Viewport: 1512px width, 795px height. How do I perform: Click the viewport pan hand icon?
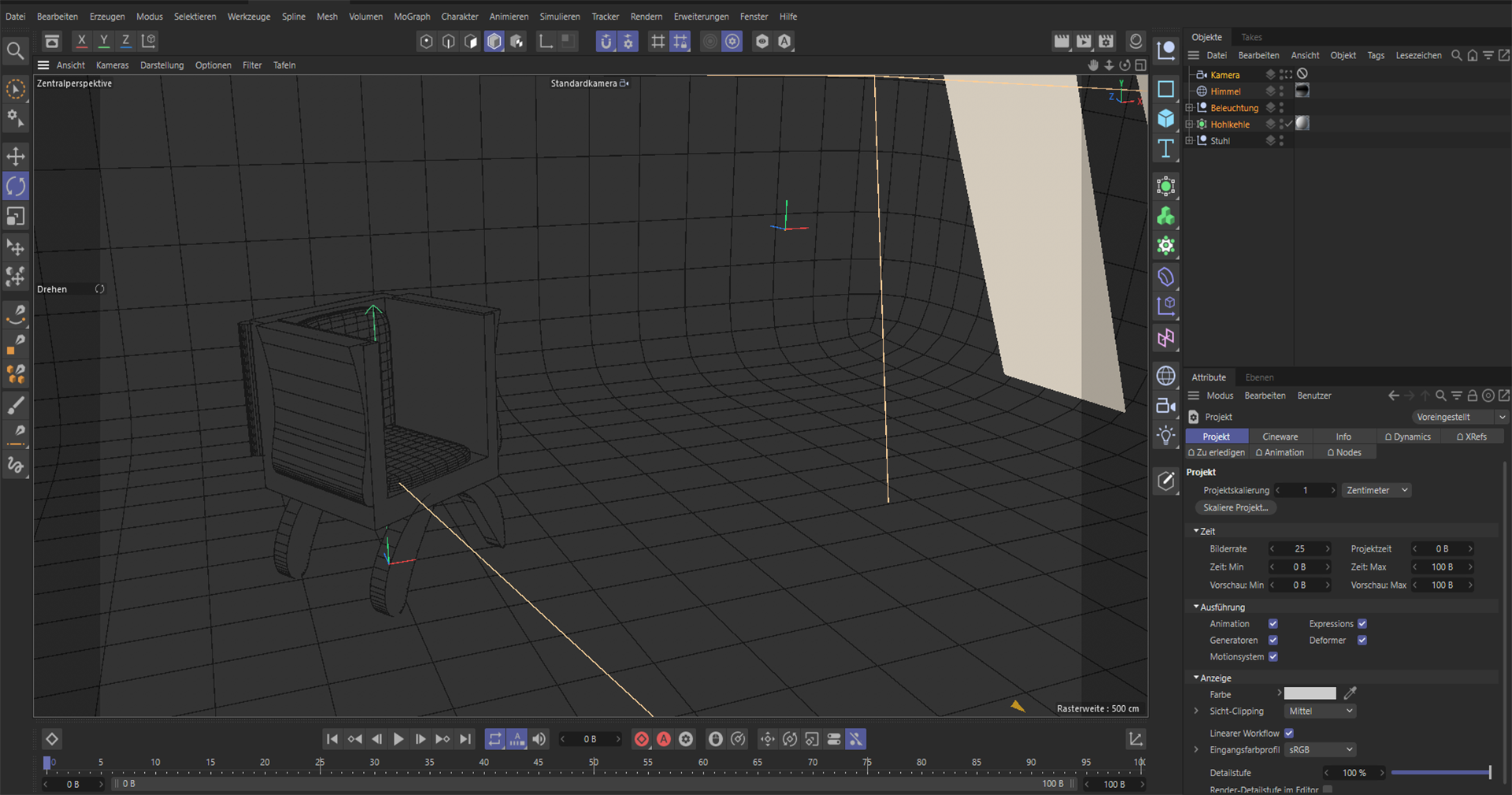(x=1093, y=65)
